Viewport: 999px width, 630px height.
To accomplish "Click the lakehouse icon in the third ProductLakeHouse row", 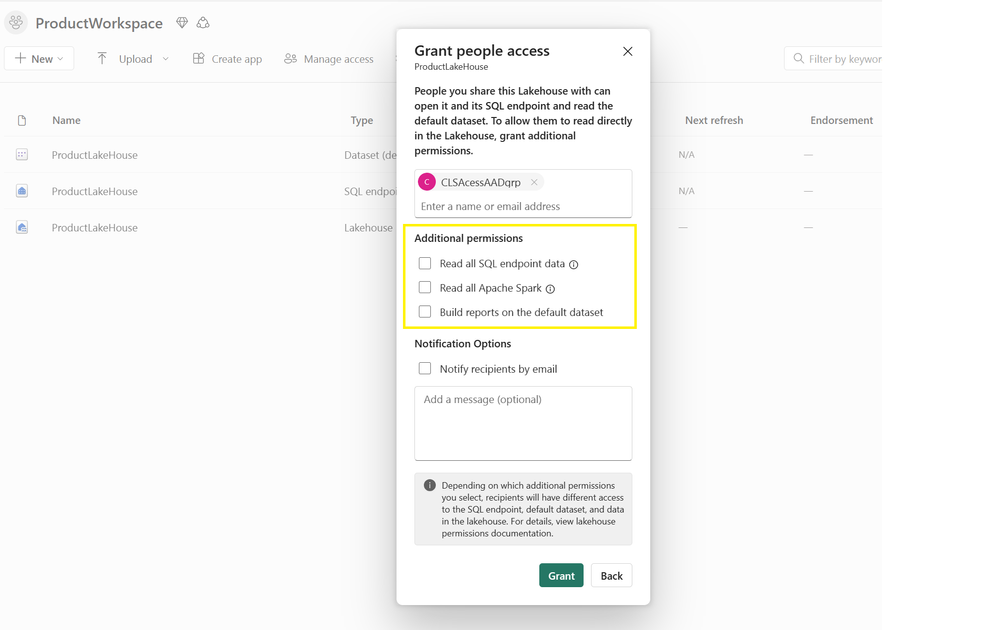I will click(22, 227).
